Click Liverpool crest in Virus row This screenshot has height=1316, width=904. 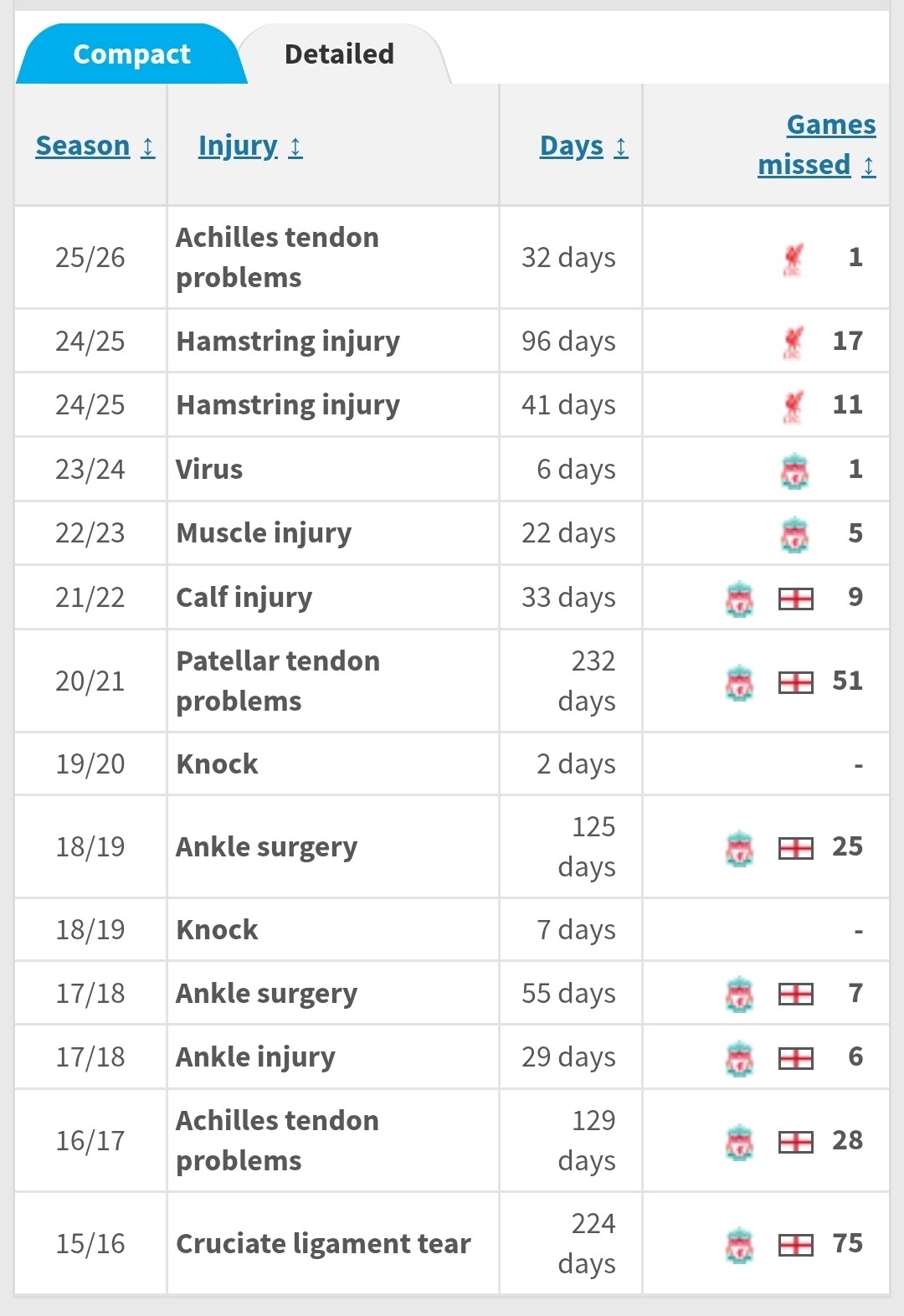[x=794, y=470]
